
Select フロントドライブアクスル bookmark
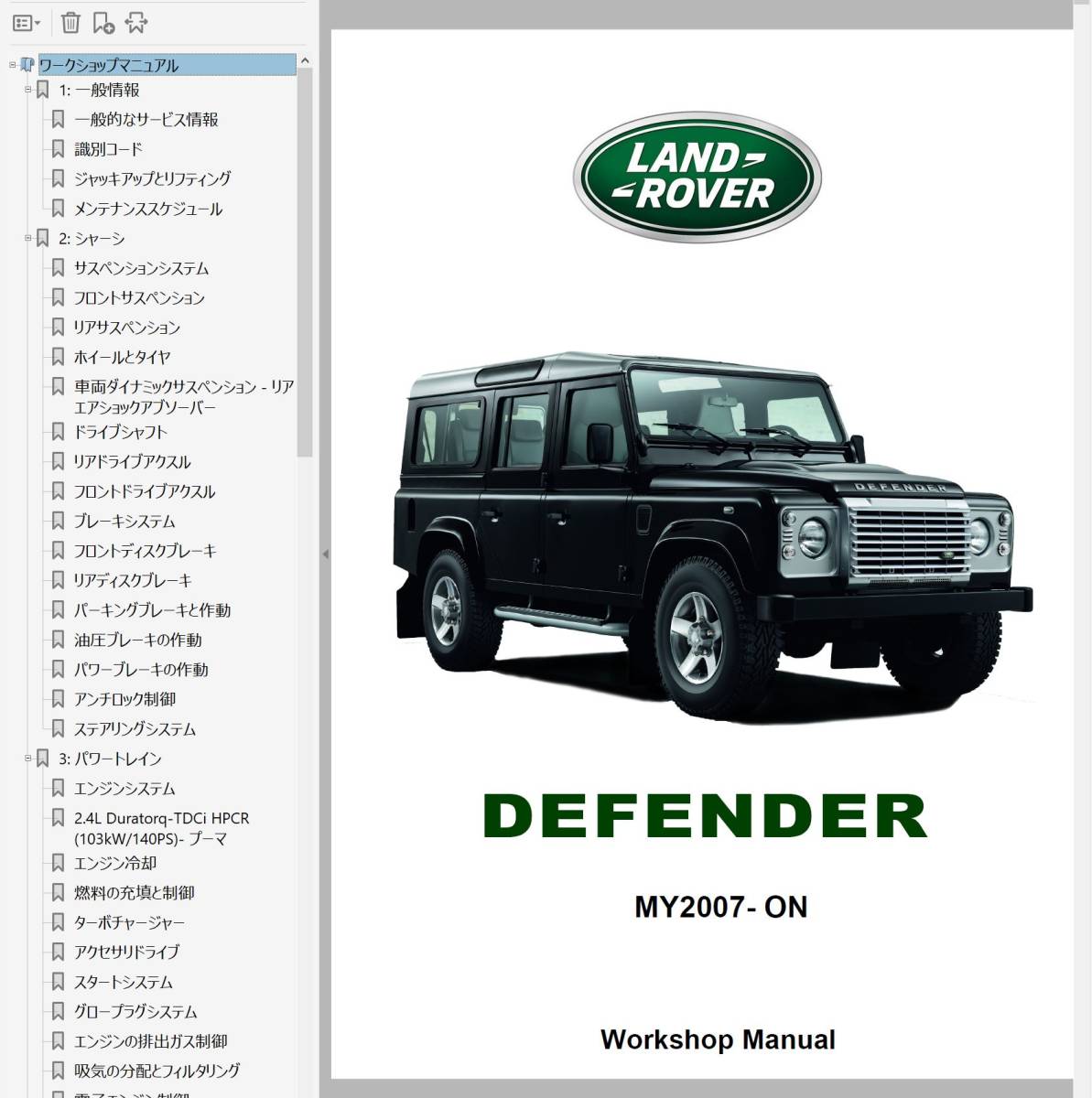(146, 491)
